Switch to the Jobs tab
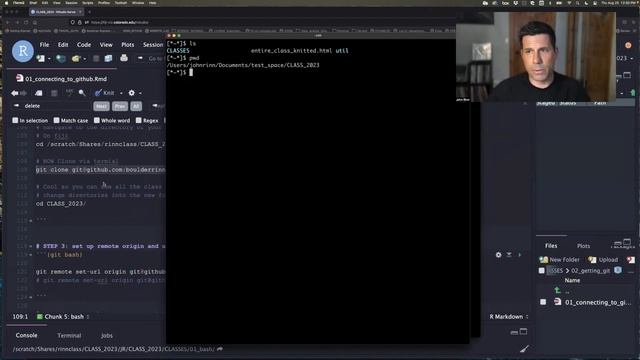This screenshot has width=640, height=360. [107, 336]
